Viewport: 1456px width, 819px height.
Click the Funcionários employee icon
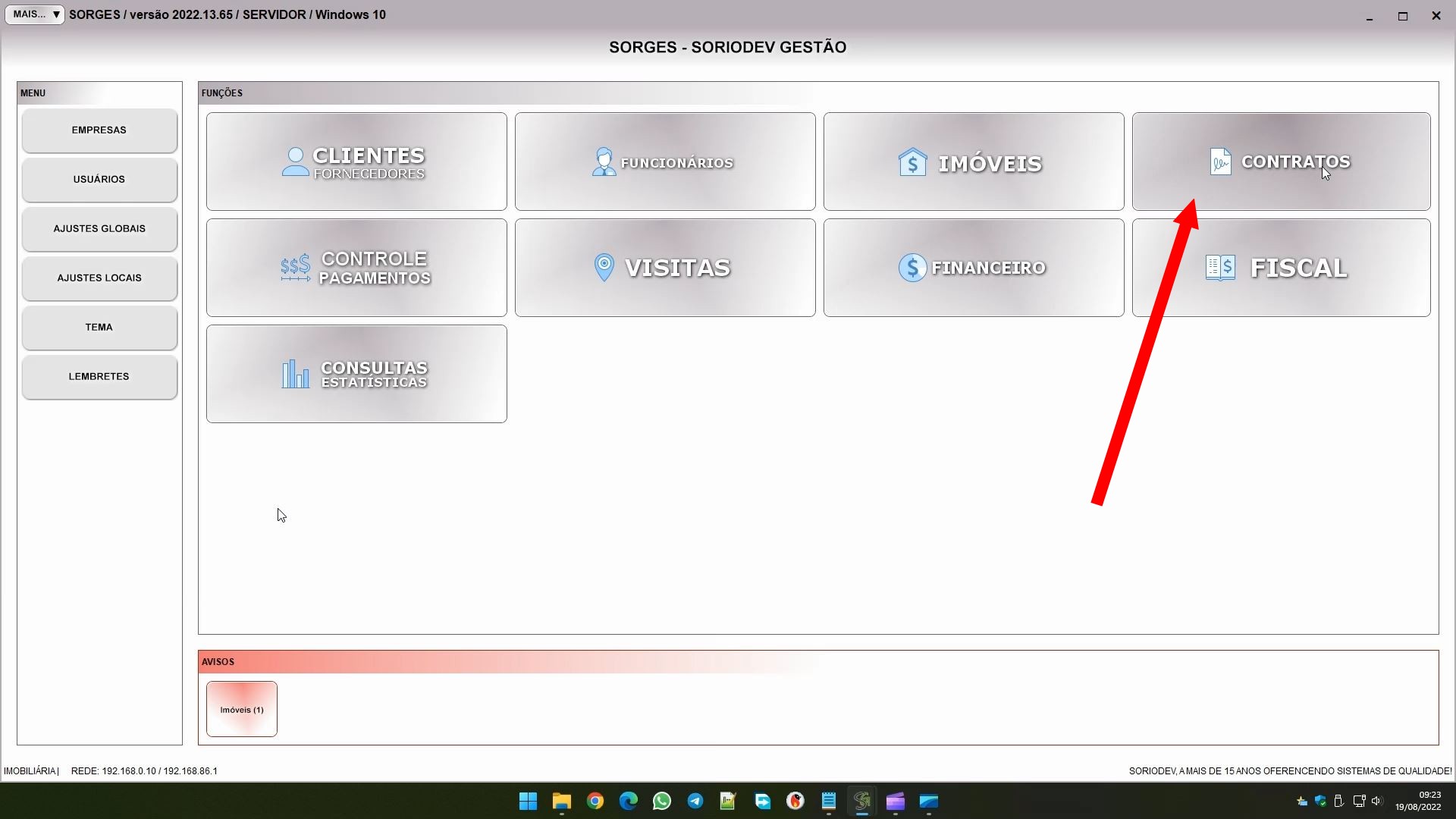click(x=604, y=162)
